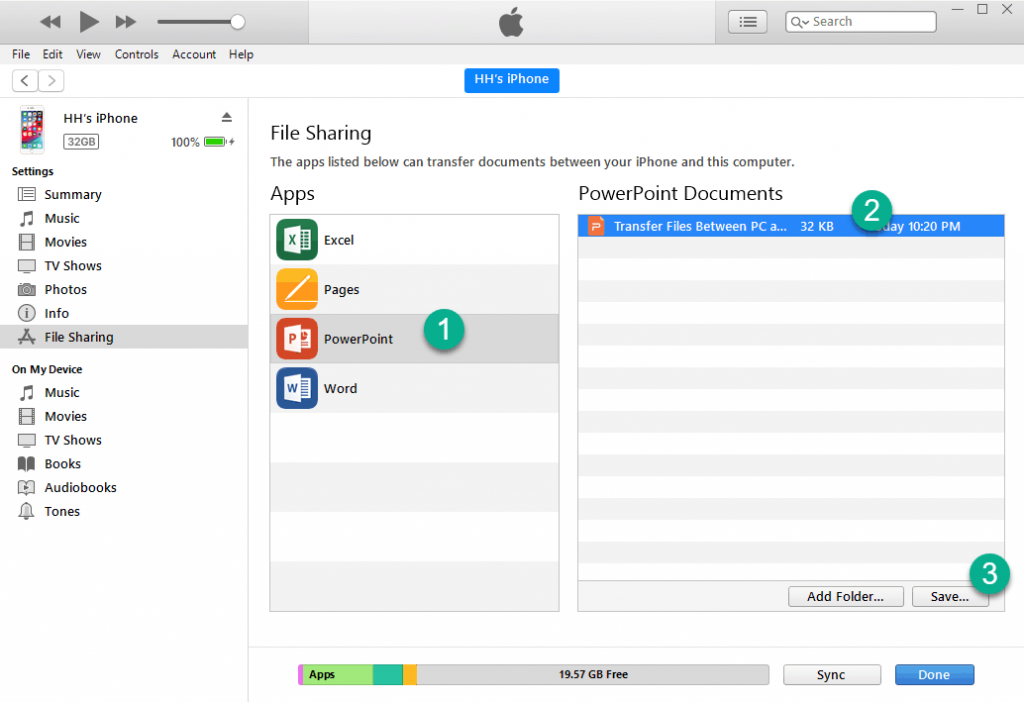Adjust the volume slider
1024x702 pixels.
(236, 21)
